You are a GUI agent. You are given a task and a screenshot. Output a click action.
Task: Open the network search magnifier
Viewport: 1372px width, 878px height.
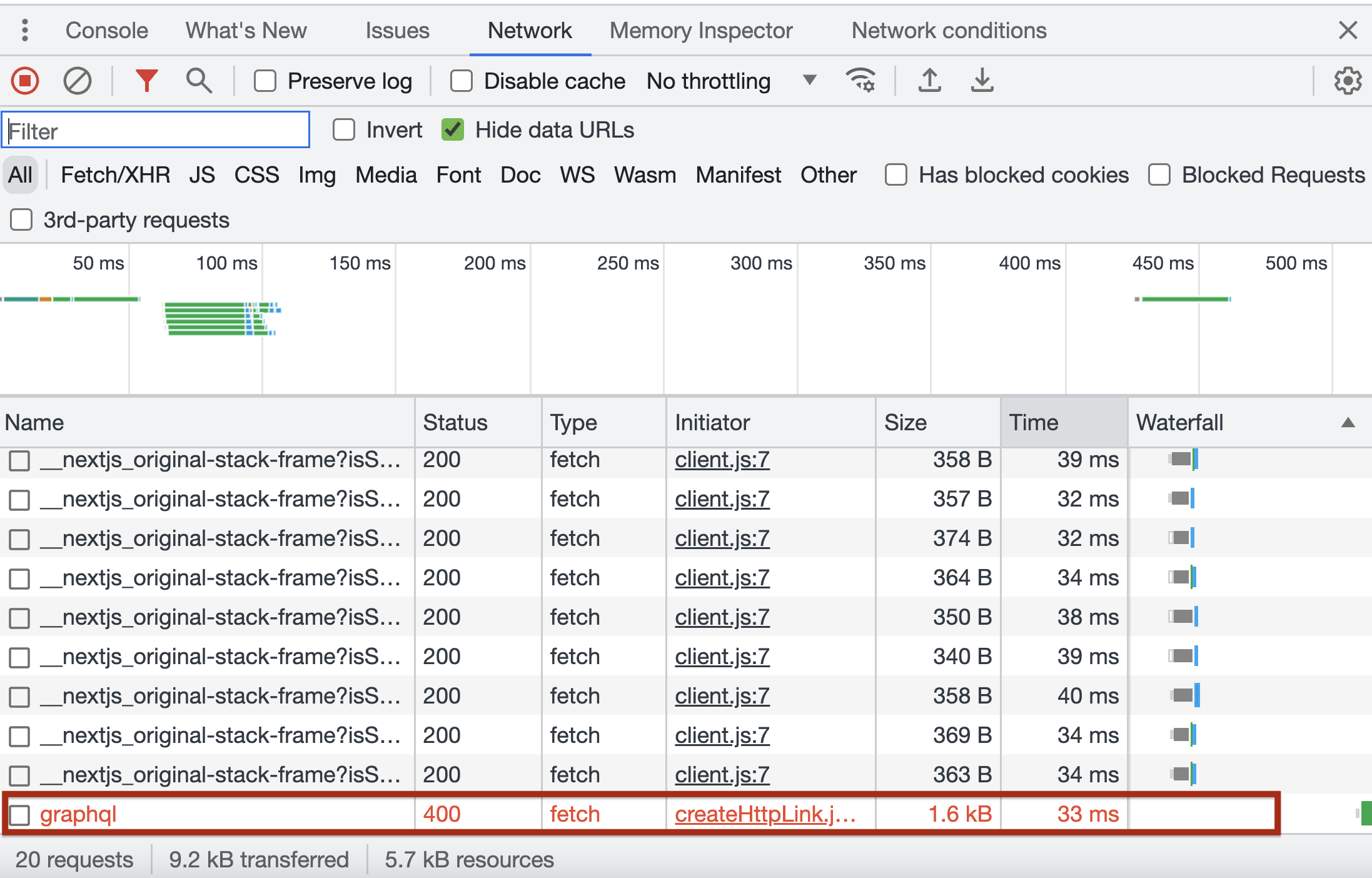click(x=199, y=81)
